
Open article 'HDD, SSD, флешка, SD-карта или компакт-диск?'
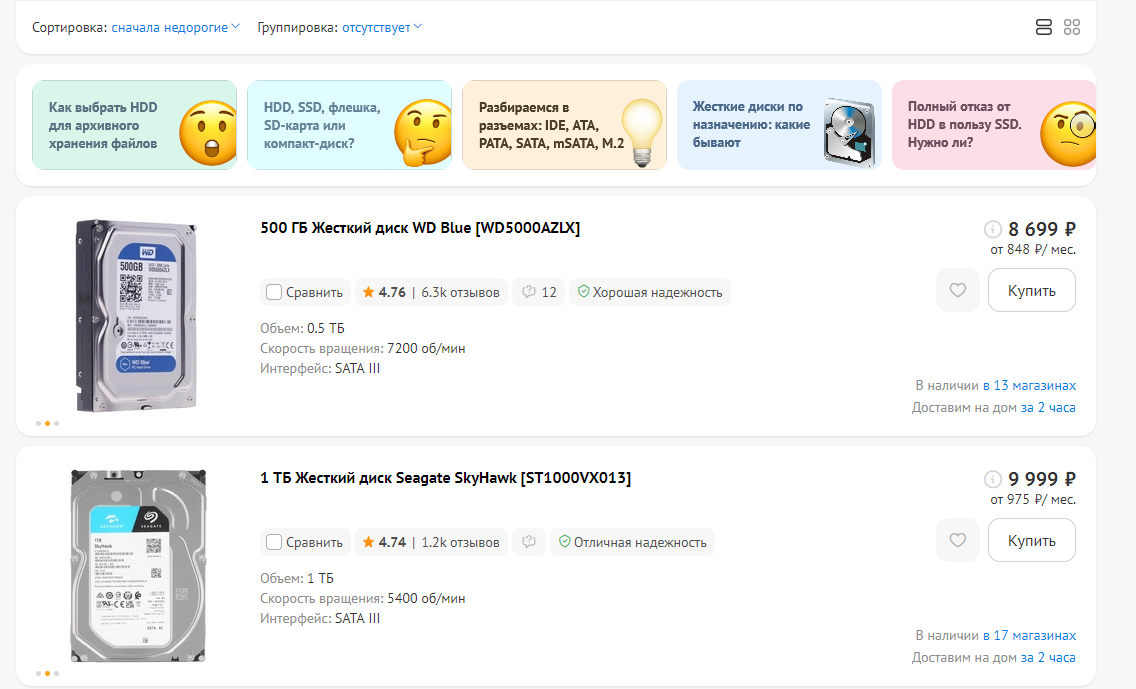[x=349, y=125]
